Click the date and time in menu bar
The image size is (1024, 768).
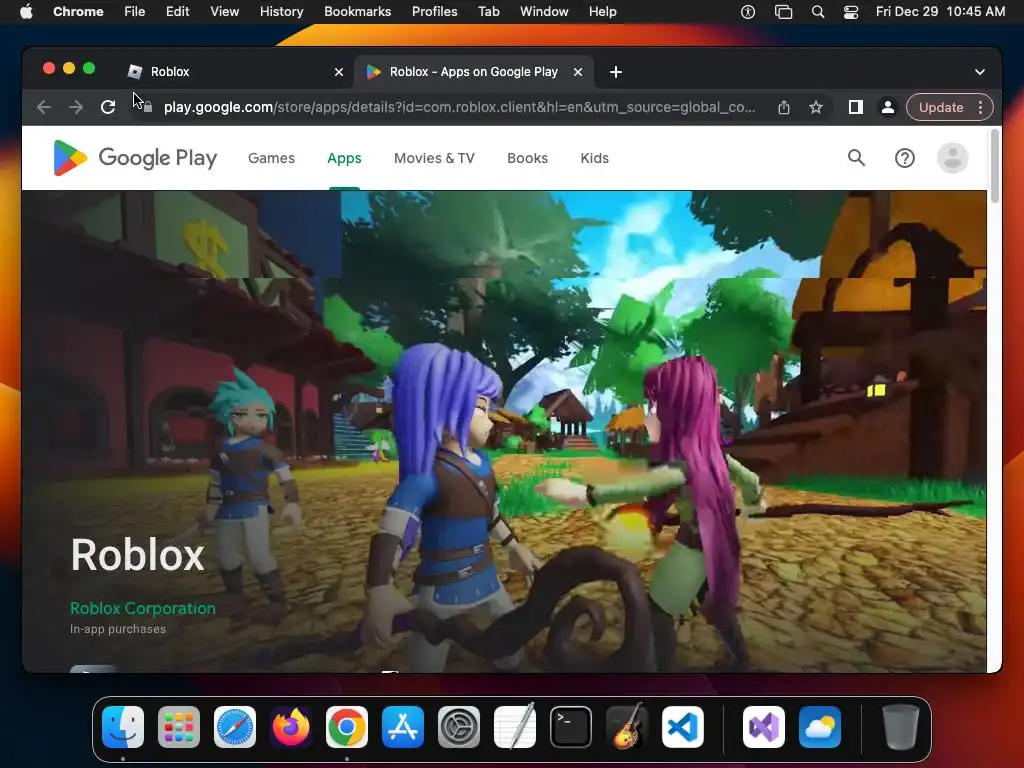(940, 12)
